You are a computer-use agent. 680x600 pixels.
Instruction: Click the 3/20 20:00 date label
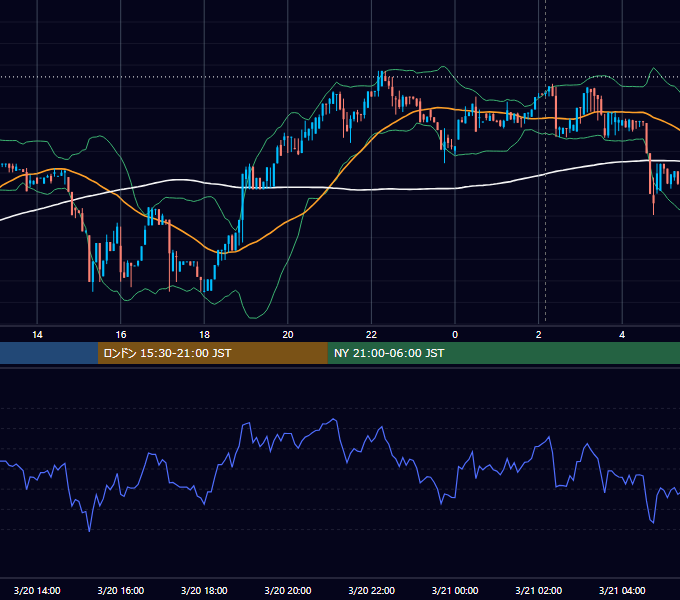[x=288, y=590]
